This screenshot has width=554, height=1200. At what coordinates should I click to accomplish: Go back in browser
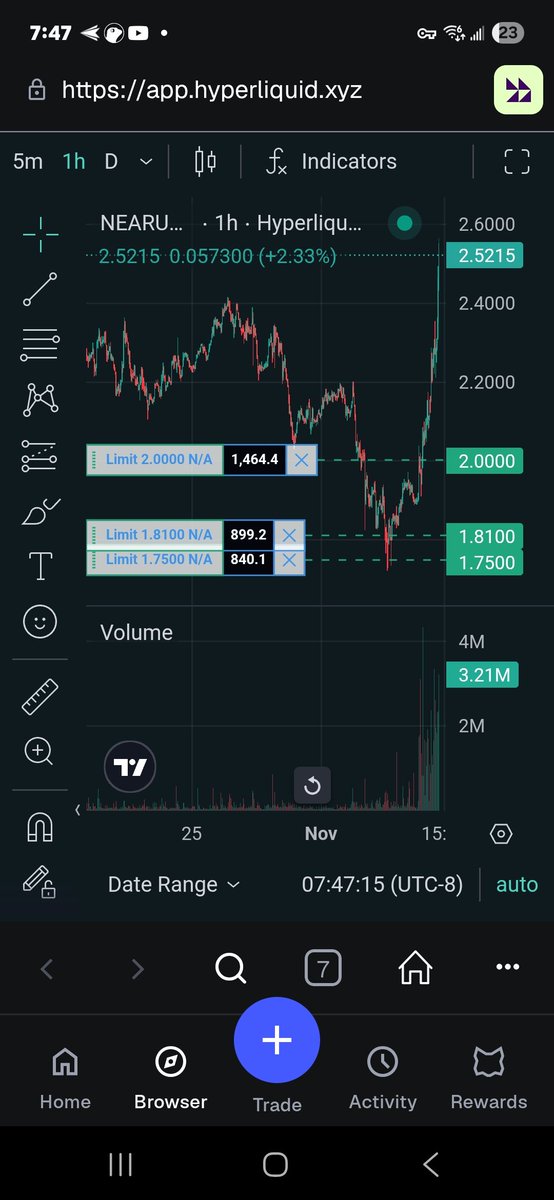point(46,967)
